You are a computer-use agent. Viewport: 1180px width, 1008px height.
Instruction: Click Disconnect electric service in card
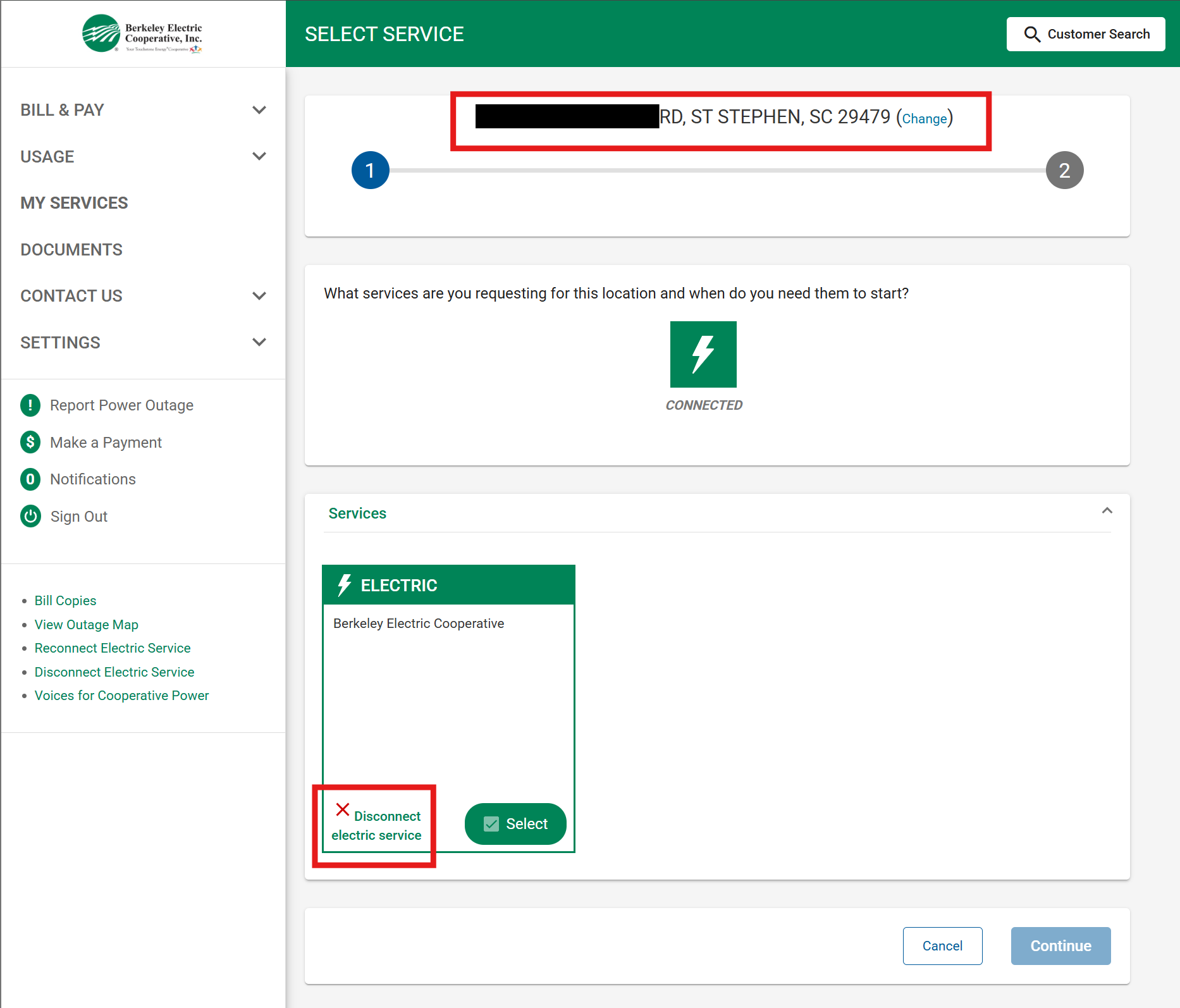[376, 825]
